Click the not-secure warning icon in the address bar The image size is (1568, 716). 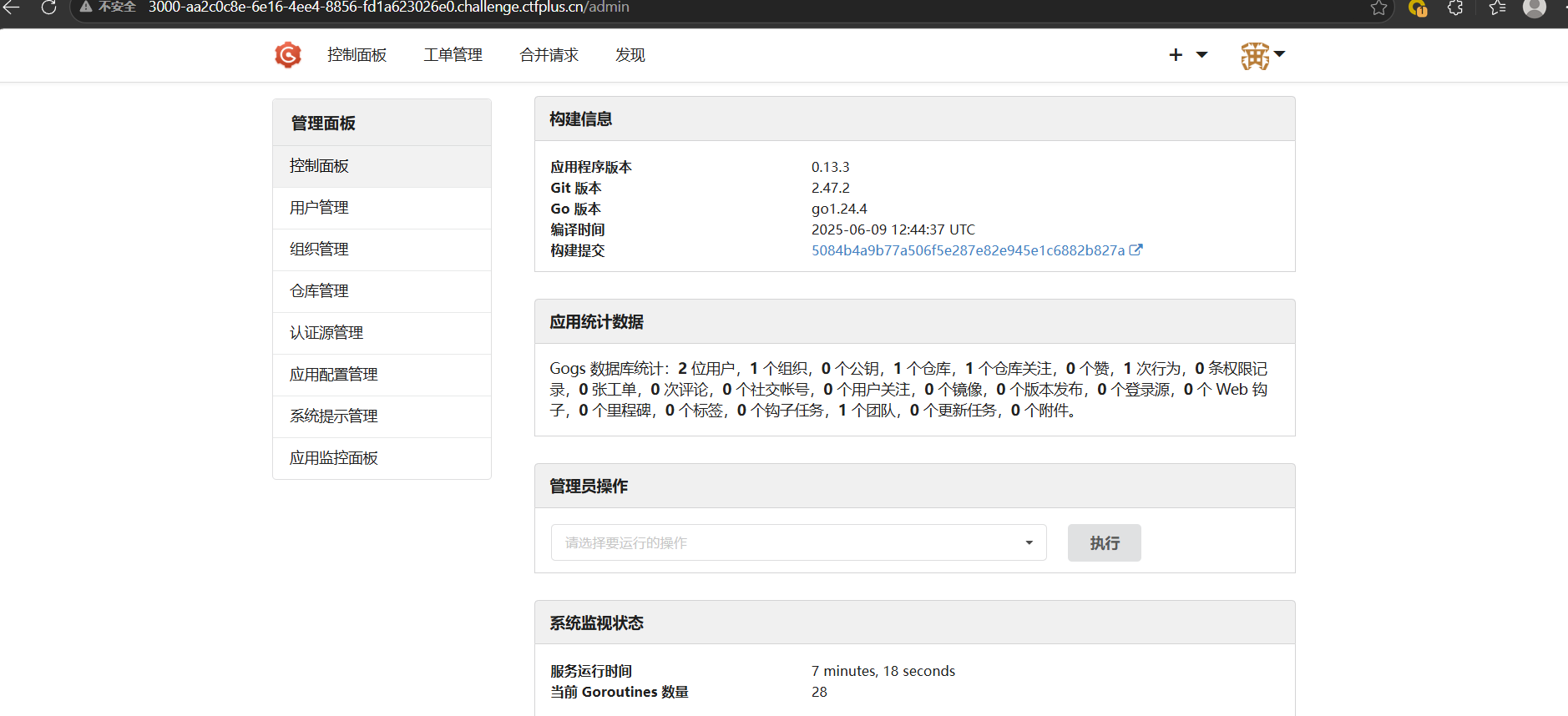click(86, 7)
